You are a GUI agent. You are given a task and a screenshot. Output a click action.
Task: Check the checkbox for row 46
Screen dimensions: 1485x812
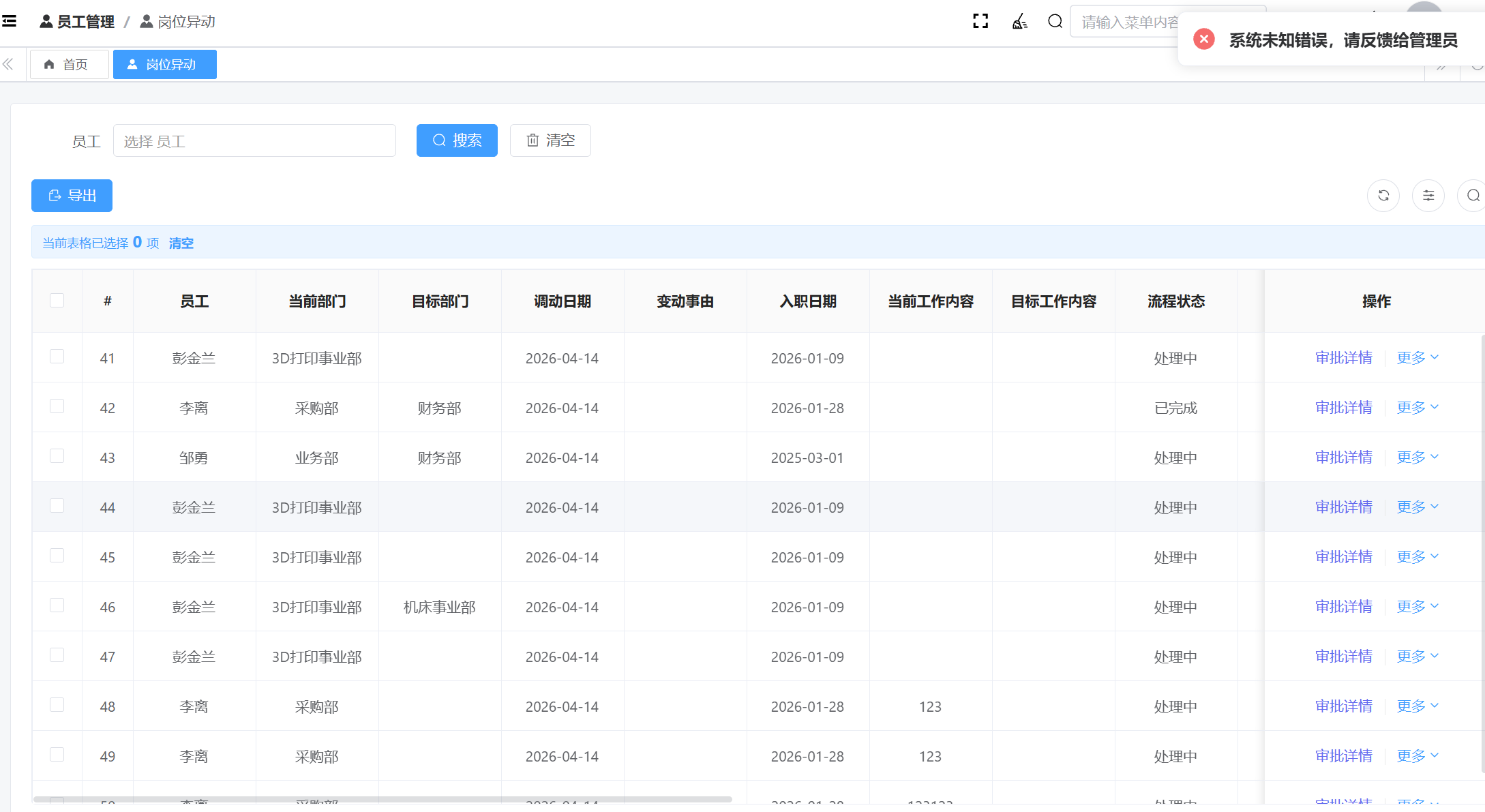[57, 605]
